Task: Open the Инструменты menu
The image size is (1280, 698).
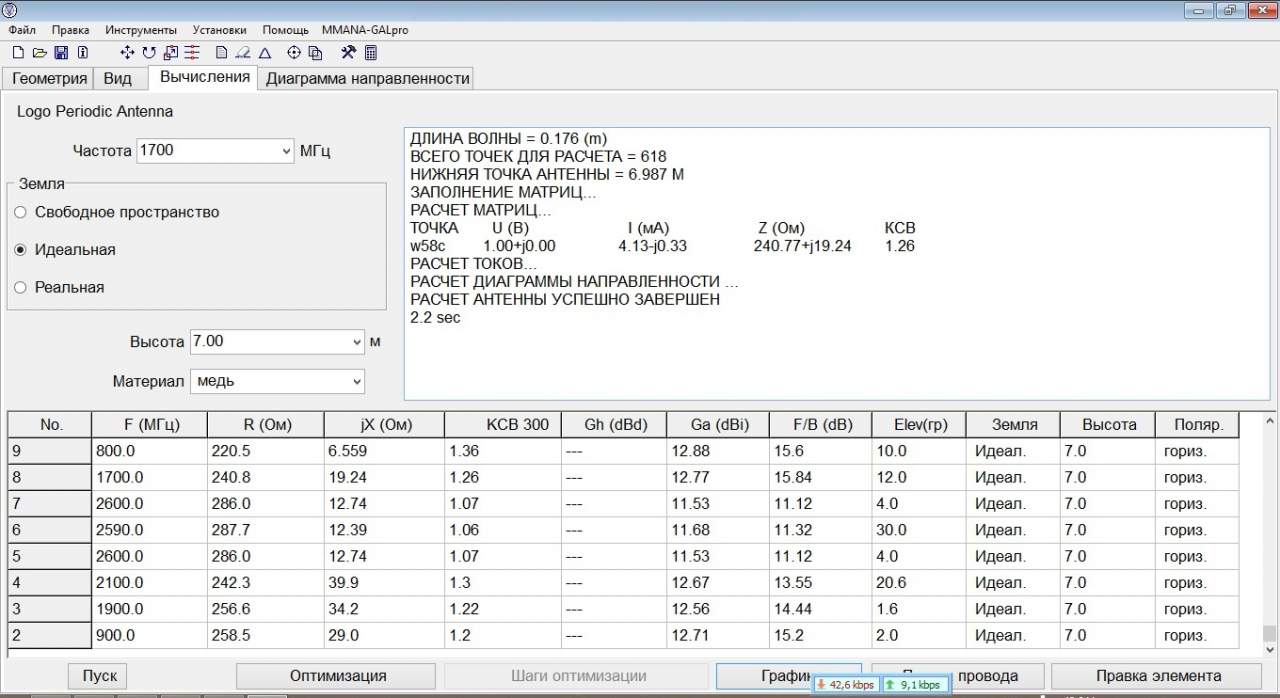Action: point(140,30)
